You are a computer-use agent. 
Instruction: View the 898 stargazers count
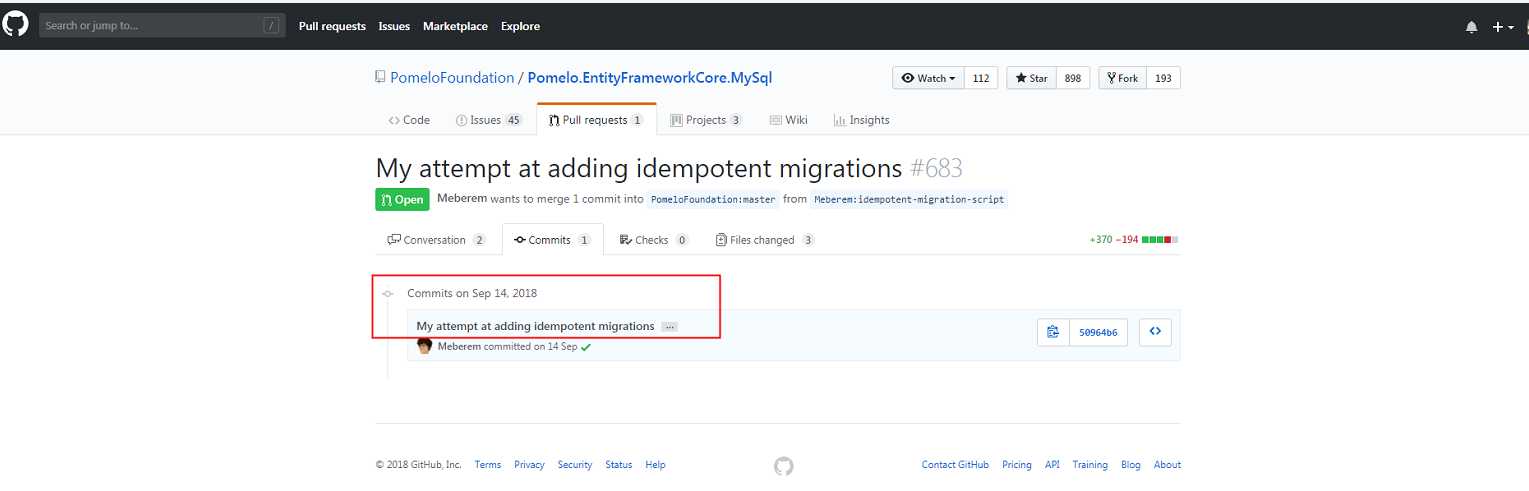pos(1072,78)
